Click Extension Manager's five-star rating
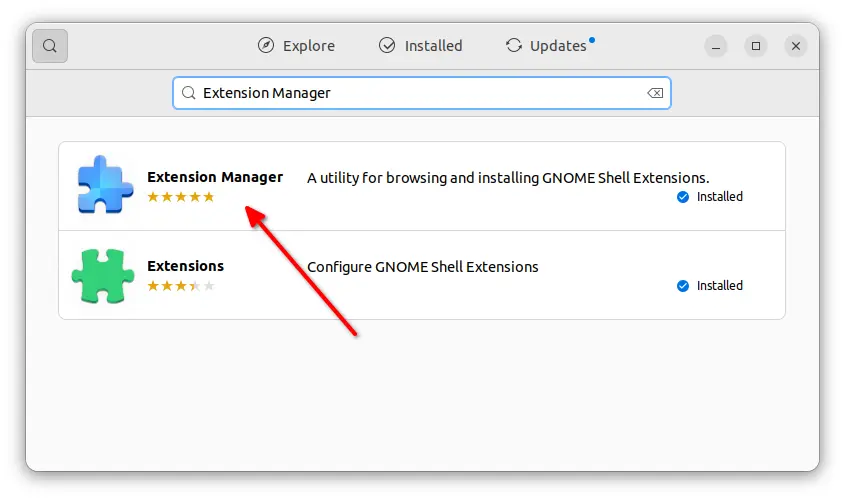The height and width of the screenshot is (500, 845). (181, 197)
